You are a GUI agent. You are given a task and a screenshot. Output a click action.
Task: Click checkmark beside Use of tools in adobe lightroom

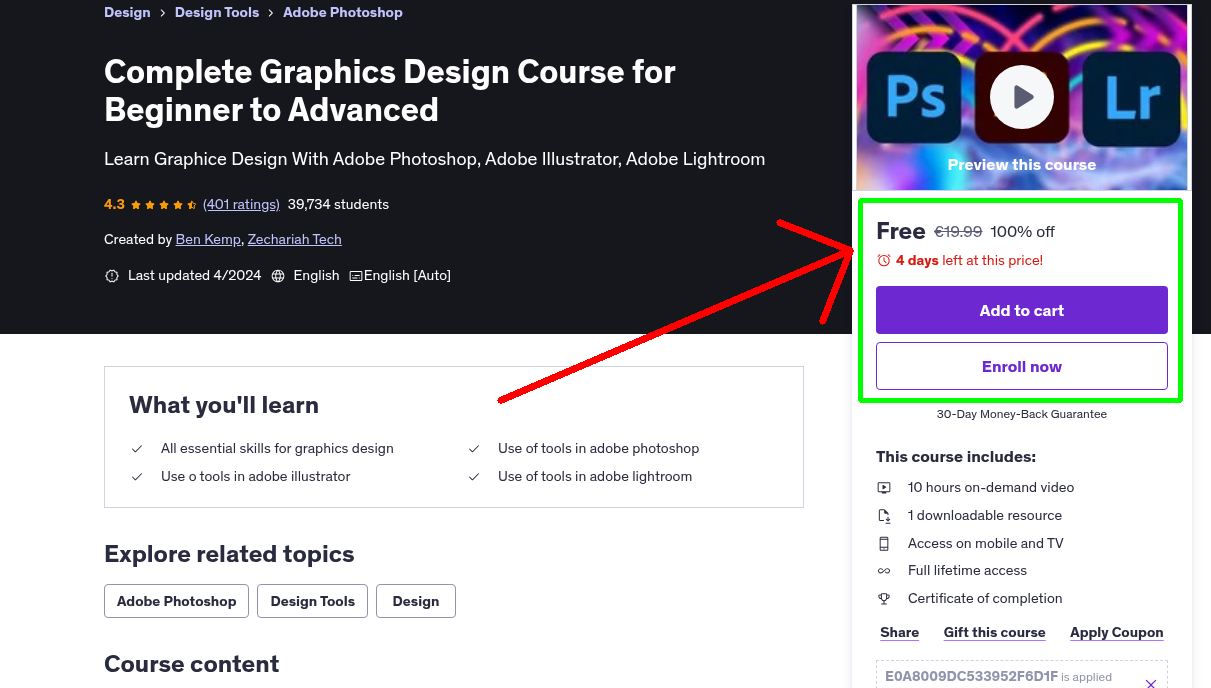(x=474, y=477)
